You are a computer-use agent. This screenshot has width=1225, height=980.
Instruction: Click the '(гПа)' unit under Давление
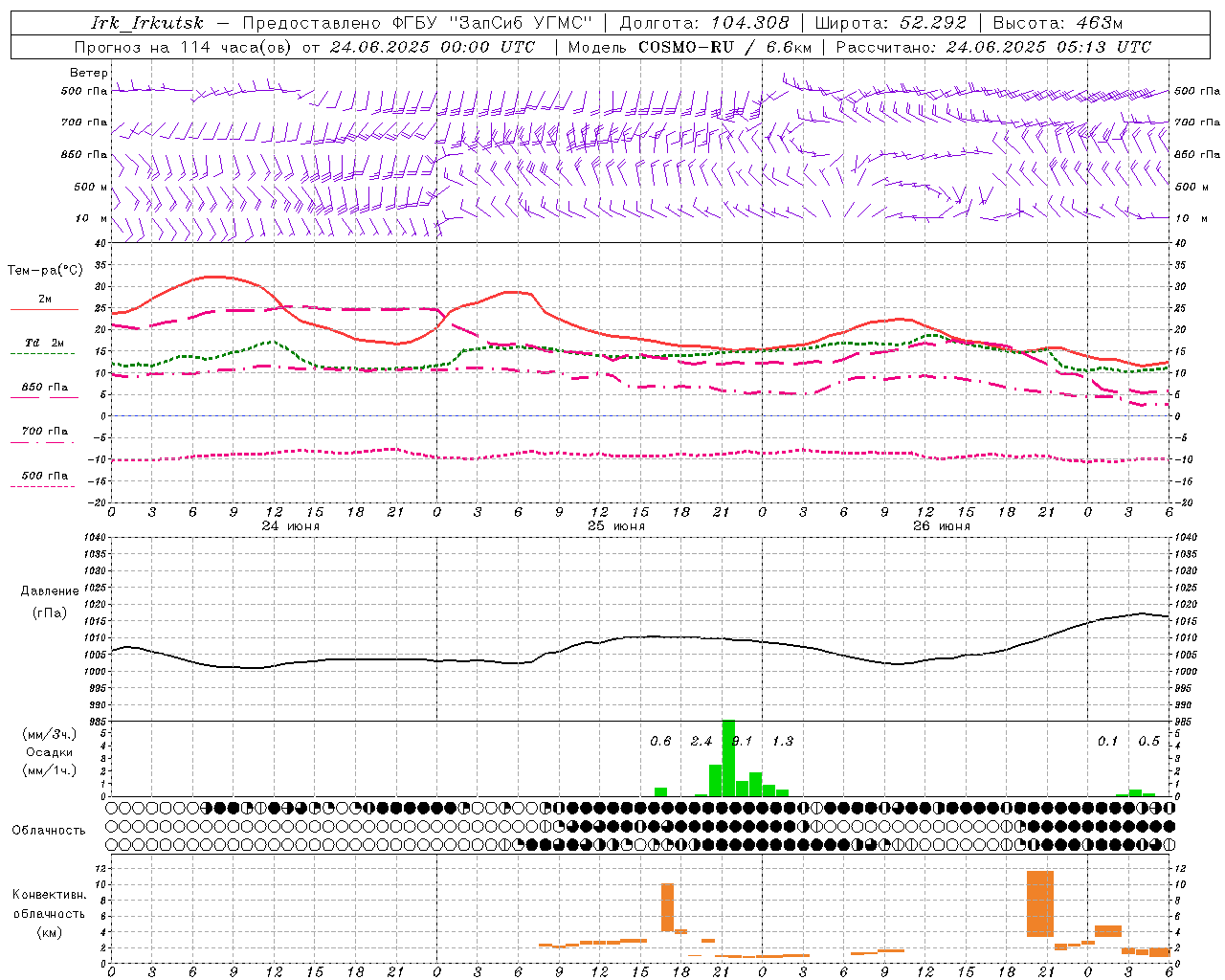pos(49,612)
